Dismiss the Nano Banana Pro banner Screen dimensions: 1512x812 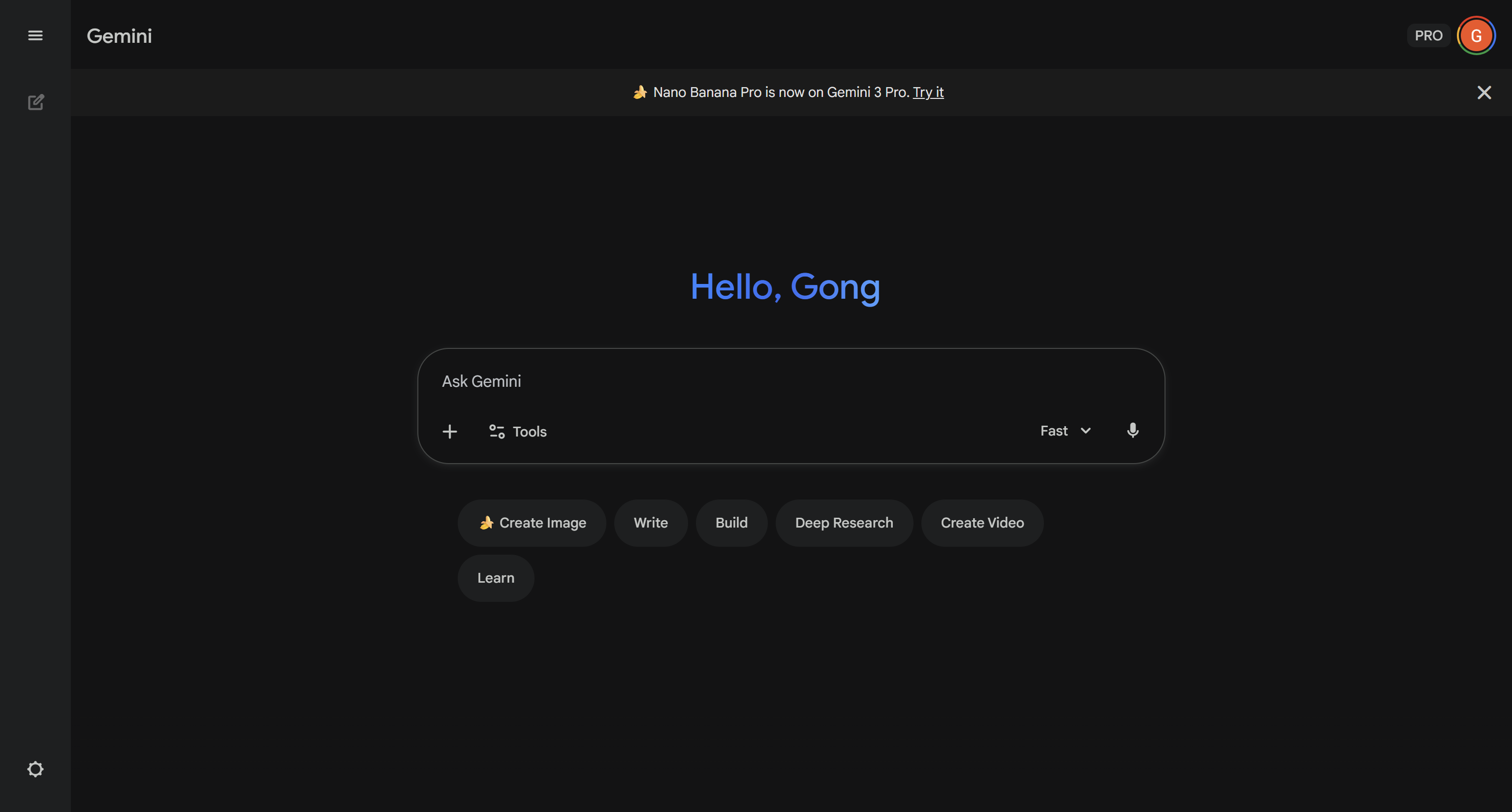click(1484, 93)
